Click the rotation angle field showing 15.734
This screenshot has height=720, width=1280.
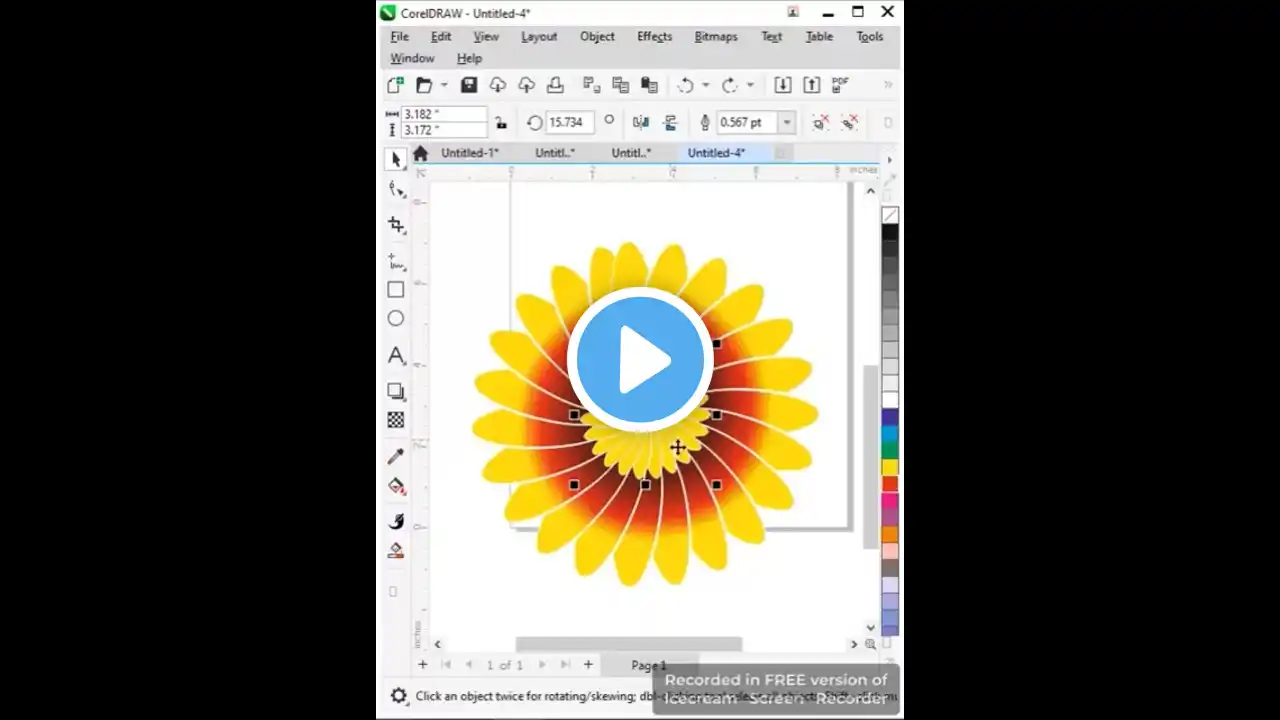point(569,123)
